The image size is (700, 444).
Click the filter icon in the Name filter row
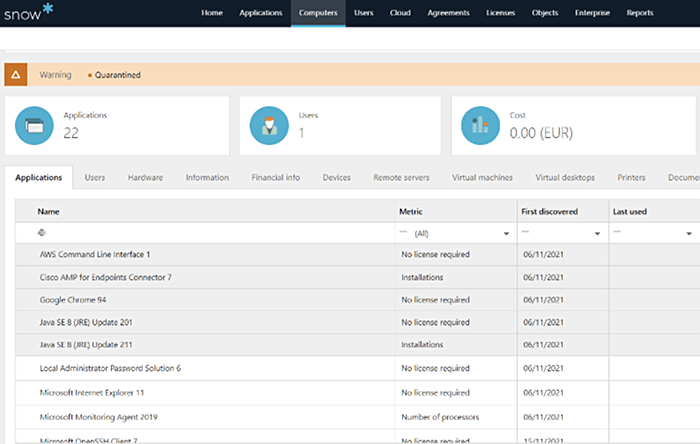point(42,232)
